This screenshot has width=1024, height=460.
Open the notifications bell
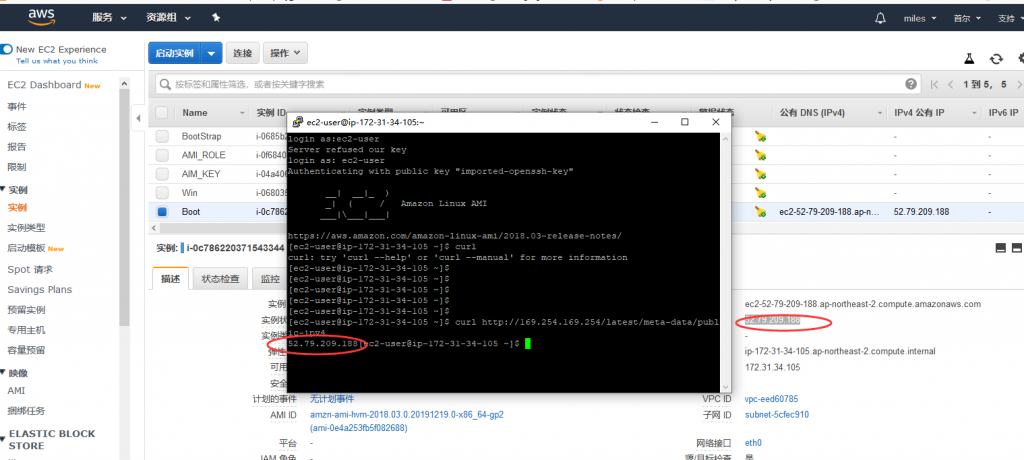click(x=881, y=18)
